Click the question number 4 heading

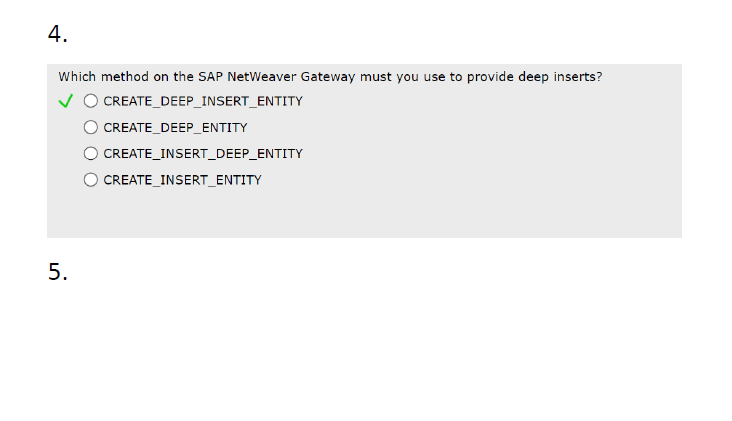58,34
